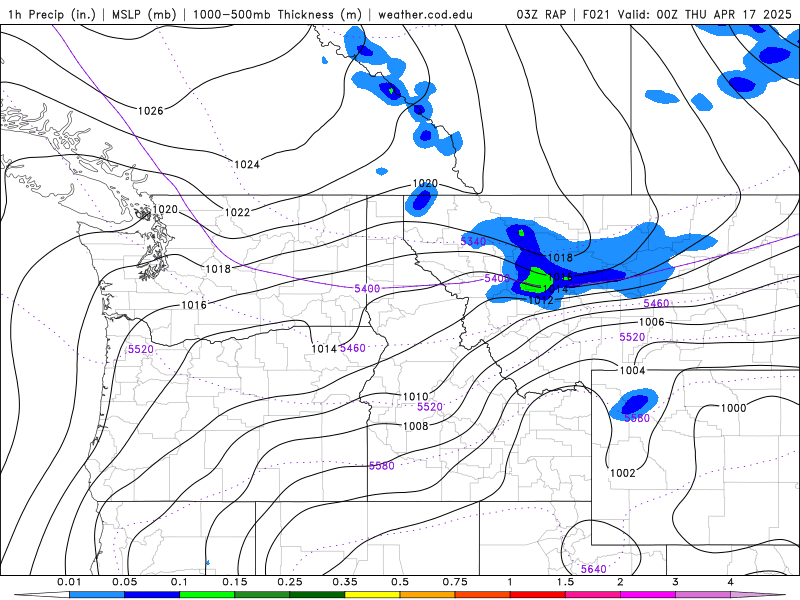
Task: Click the purple 5640 thickness label
Action: point(594,569)
